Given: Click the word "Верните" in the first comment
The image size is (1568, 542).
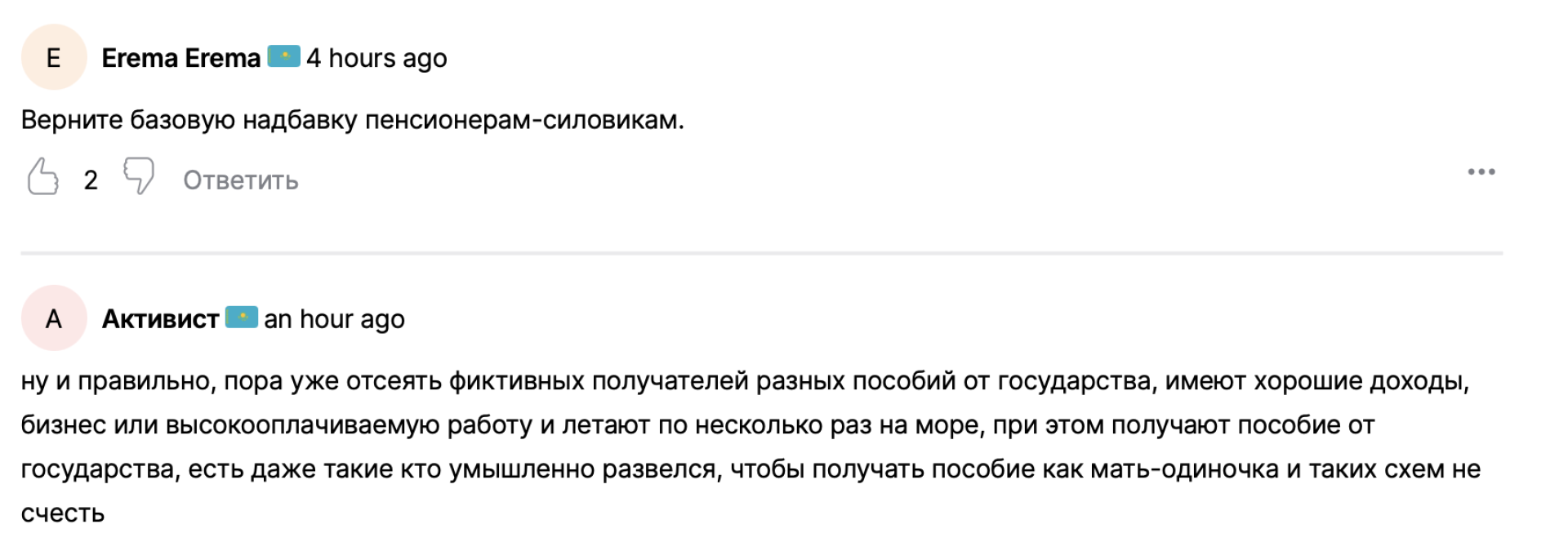Looking at the screenshot, I should 71,120.
